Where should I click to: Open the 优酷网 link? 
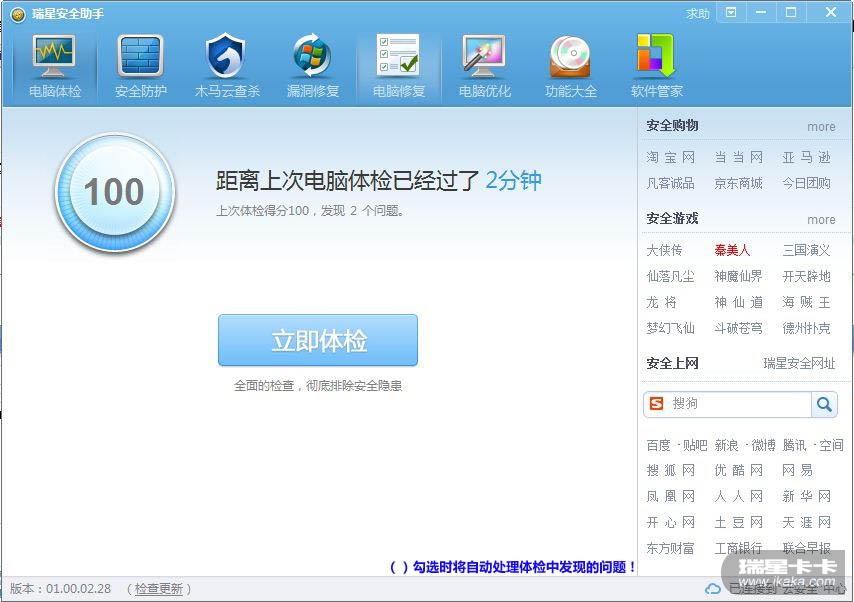[739, 471]
